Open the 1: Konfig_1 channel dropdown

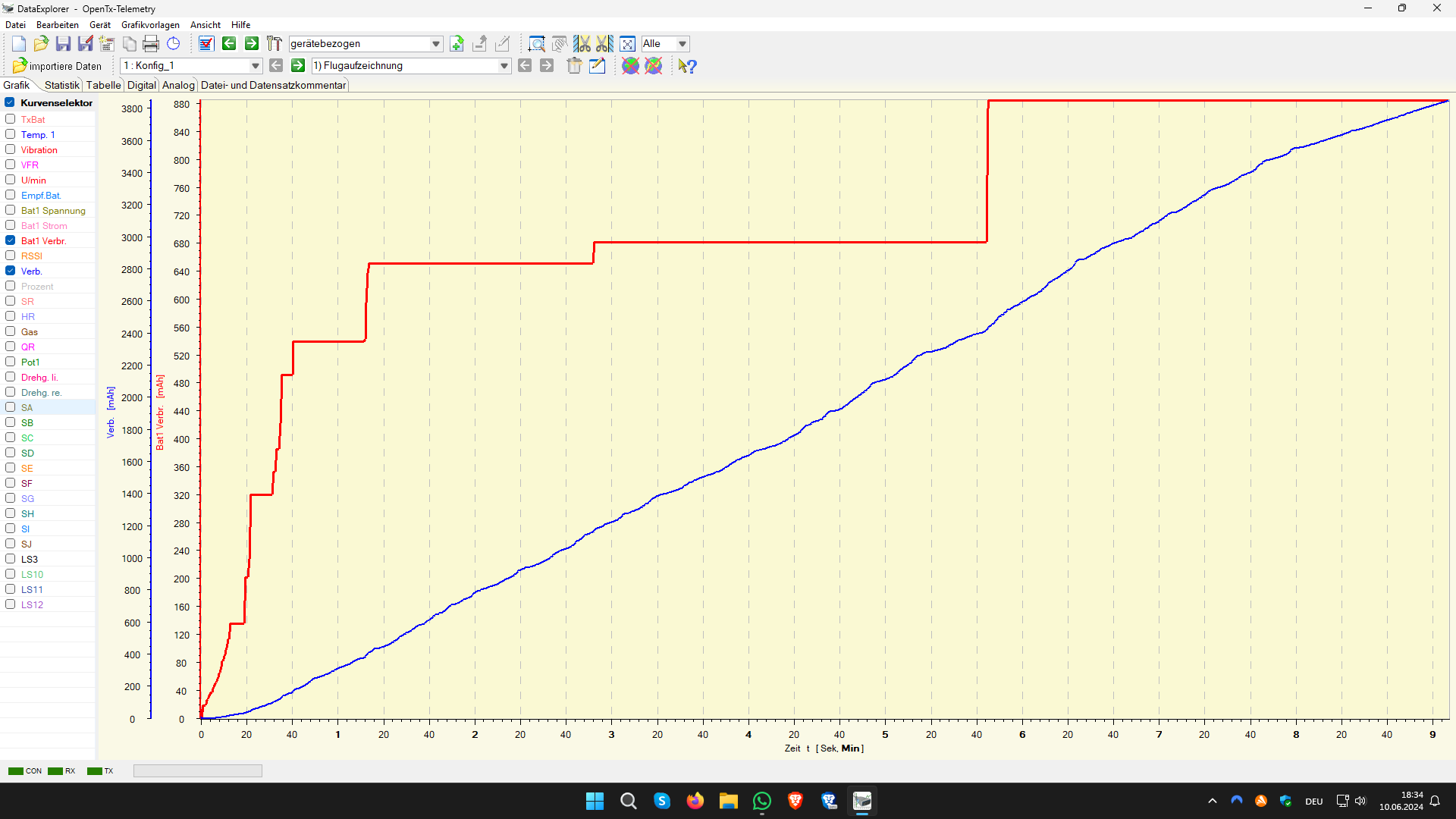(256, 66)
